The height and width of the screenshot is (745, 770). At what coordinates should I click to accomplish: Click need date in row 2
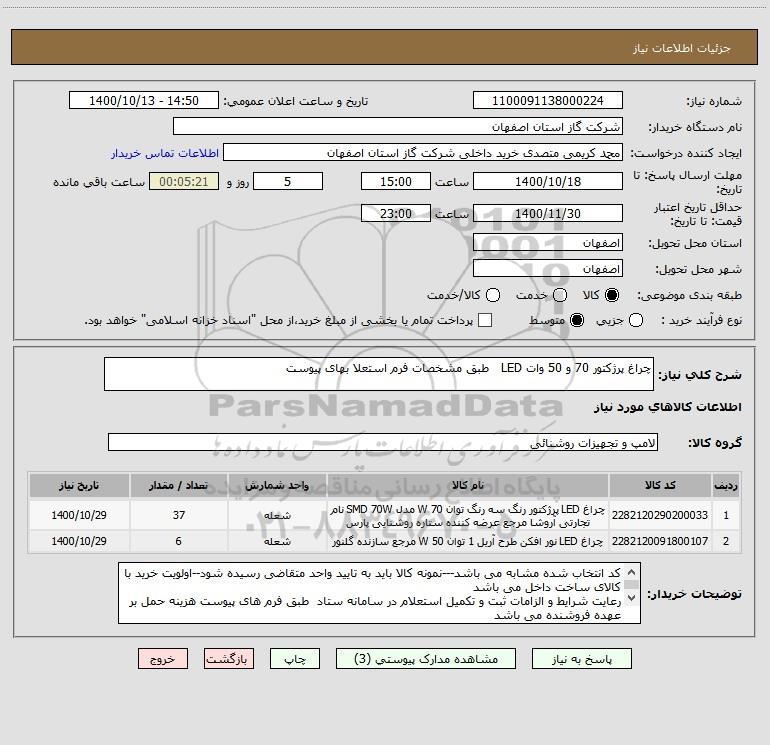tap(79, 541)
